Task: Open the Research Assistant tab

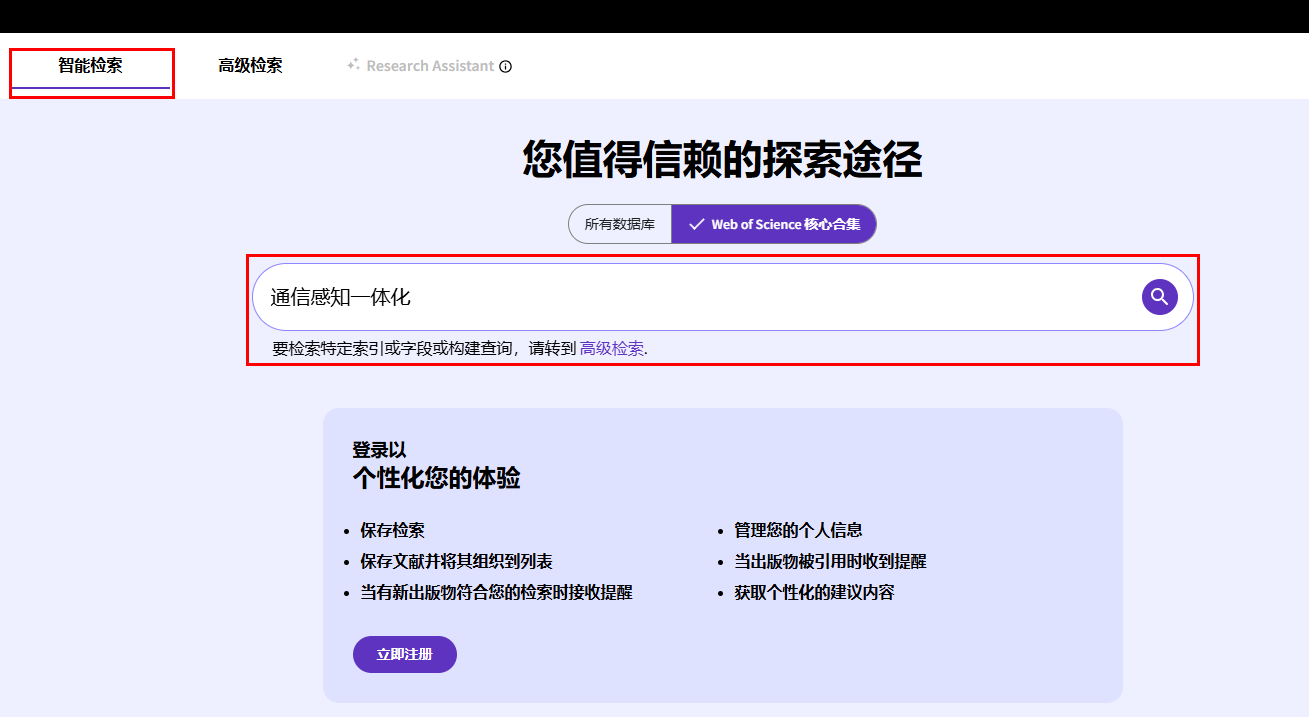Action: pos(430,66)
